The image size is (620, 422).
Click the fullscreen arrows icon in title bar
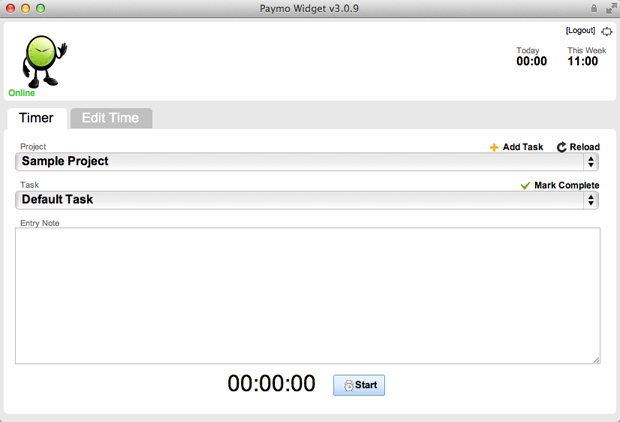(x=611, y=8)
